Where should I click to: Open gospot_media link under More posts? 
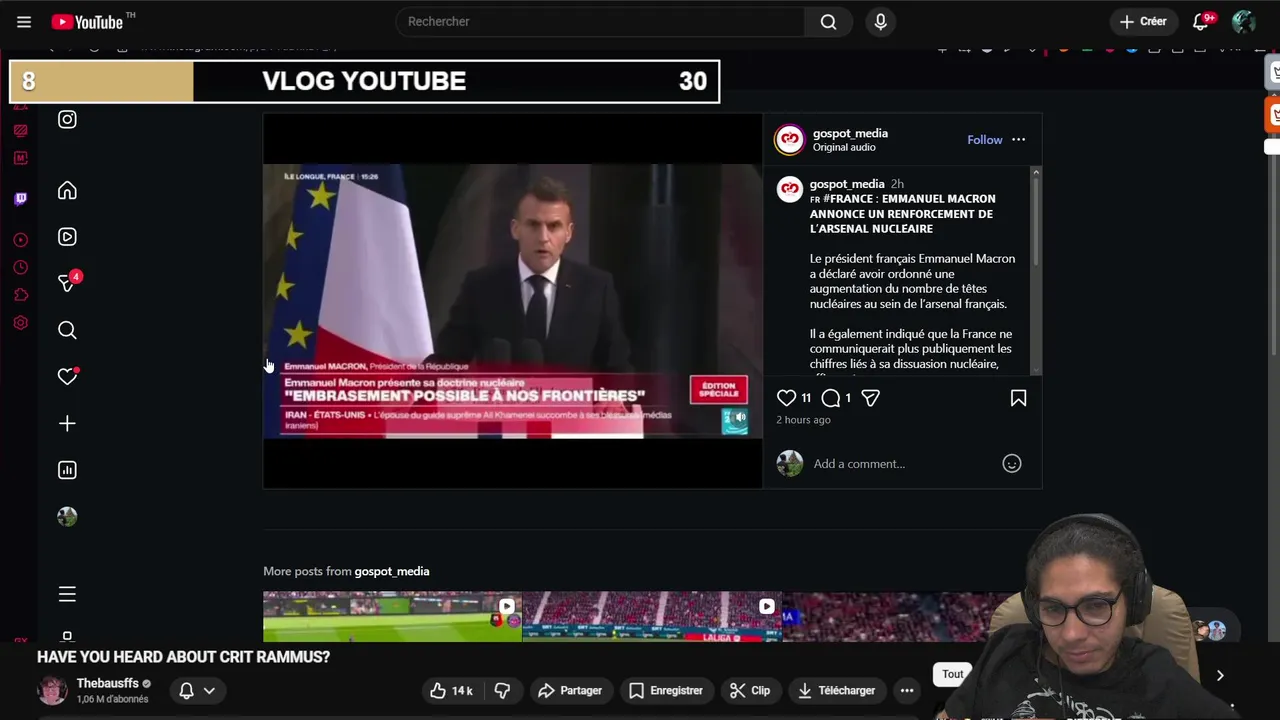(391, 571)
